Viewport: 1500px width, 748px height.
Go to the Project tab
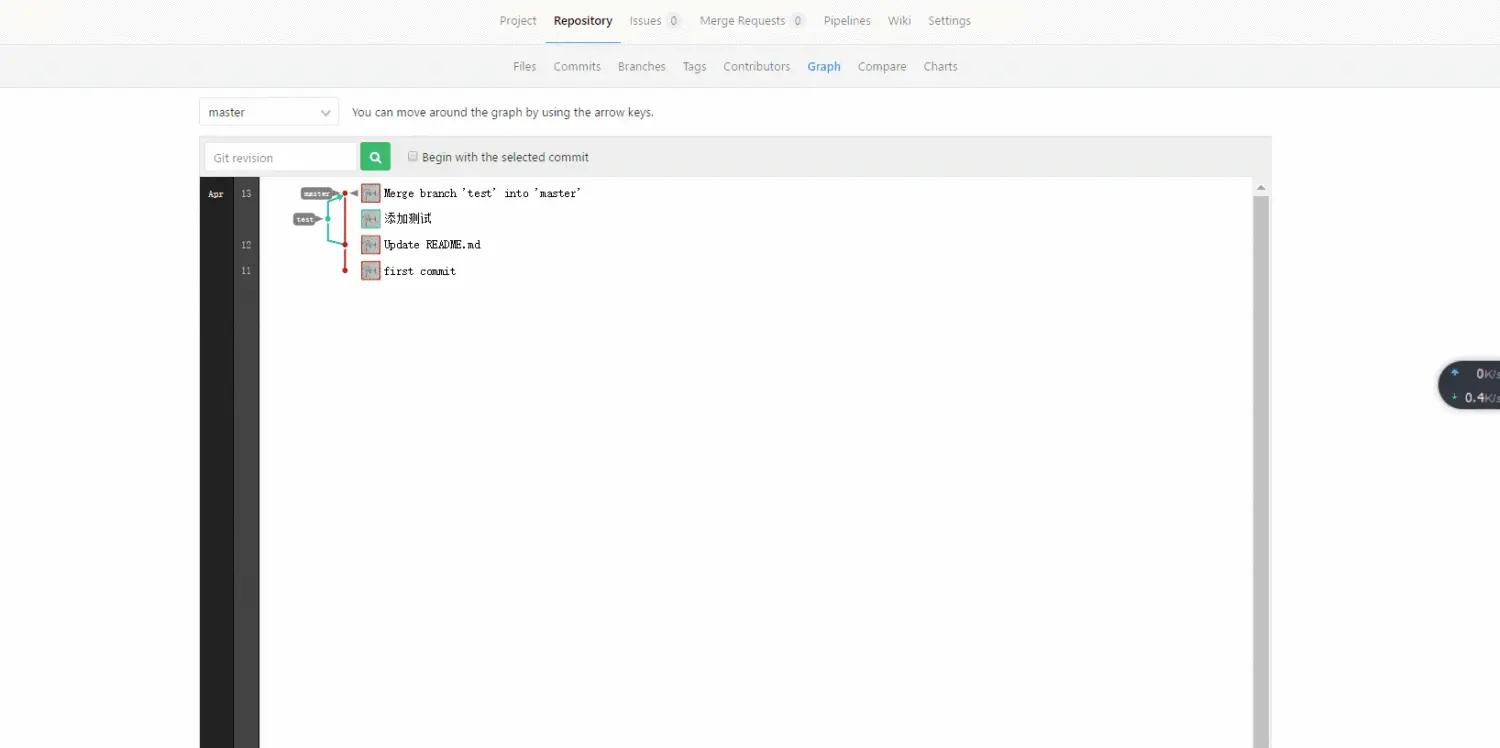point(518,21)
